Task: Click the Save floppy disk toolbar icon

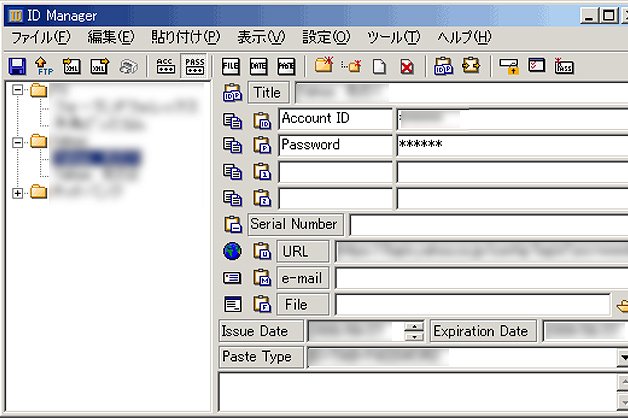Action: (x=17, y=66)
